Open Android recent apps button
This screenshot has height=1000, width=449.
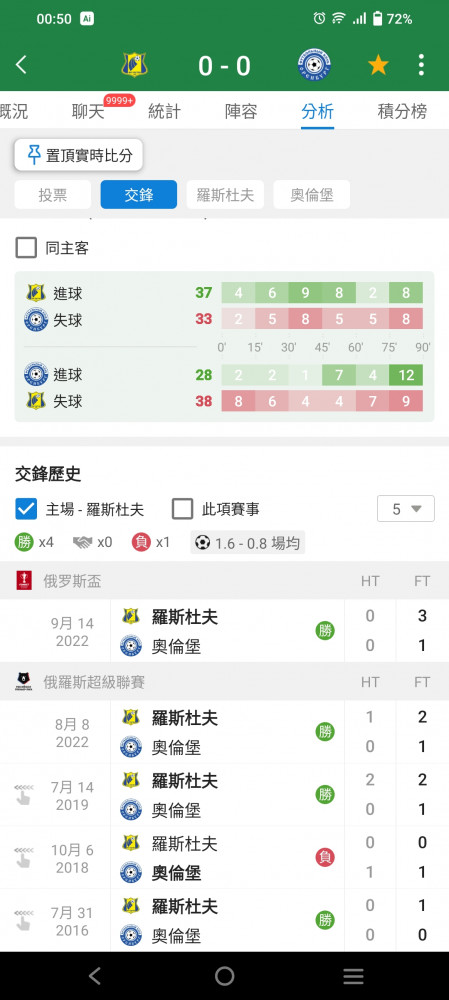pos(353,976)
